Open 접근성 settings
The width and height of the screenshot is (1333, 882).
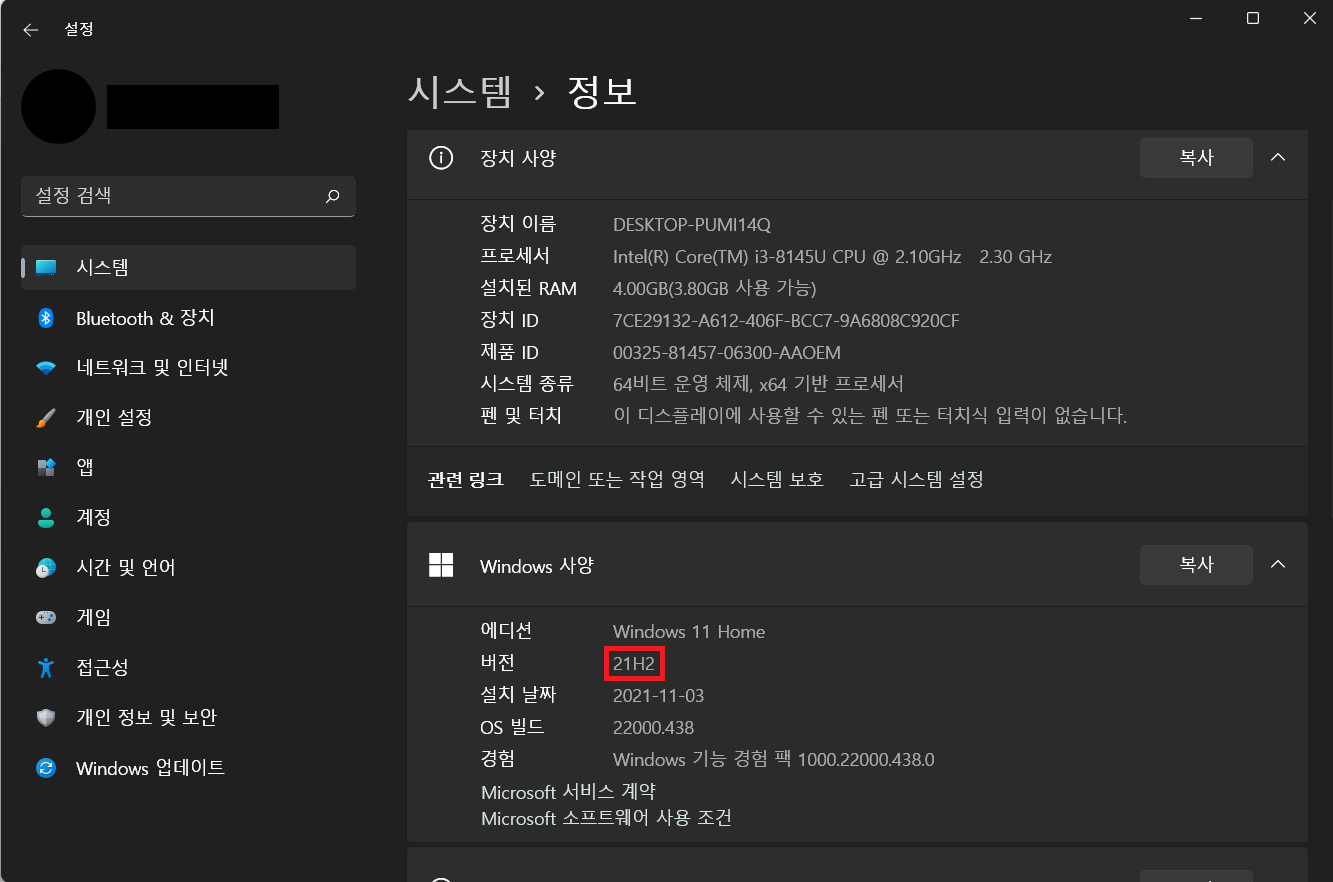188,668
